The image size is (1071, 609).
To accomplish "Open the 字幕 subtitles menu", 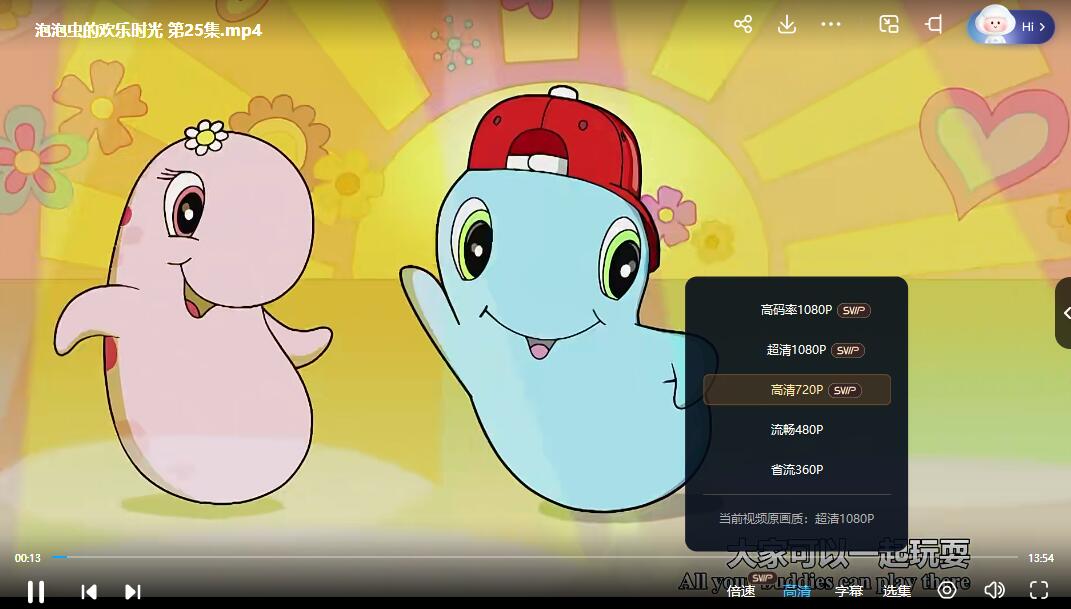I will pos(849,591).
